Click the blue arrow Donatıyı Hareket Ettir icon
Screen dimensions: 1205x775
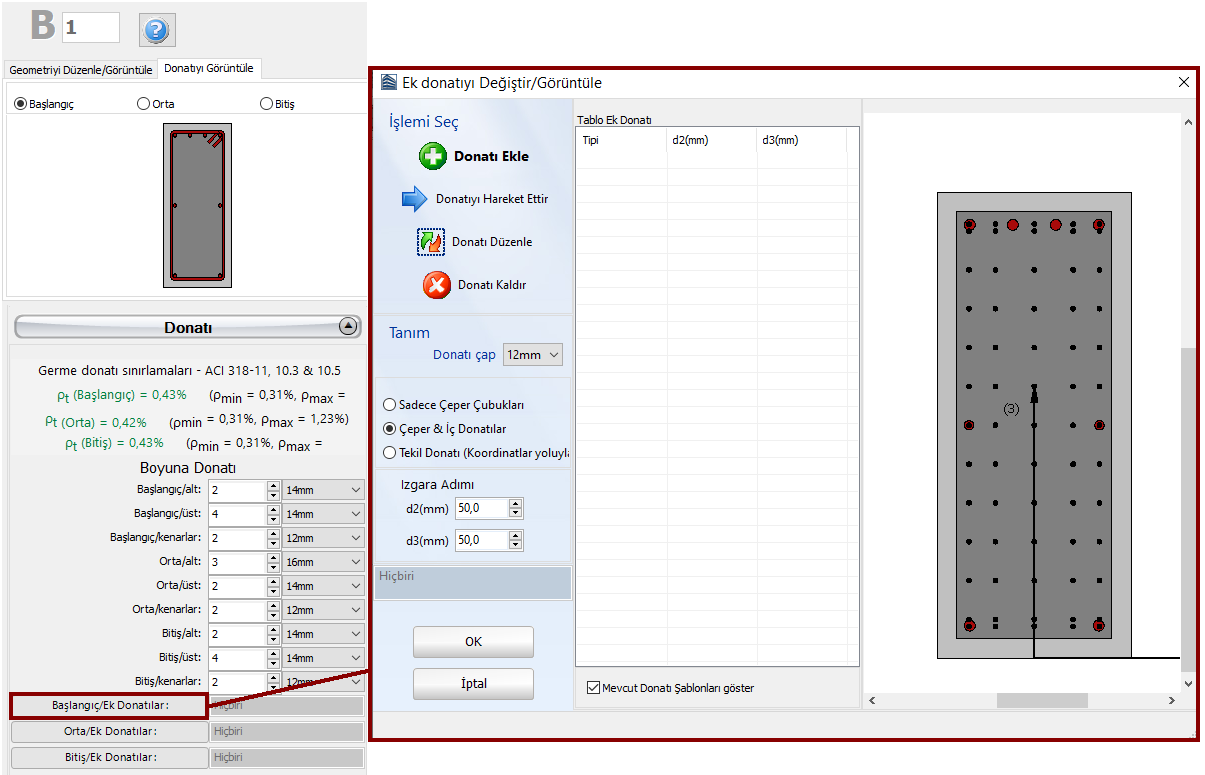coord(414,199)
